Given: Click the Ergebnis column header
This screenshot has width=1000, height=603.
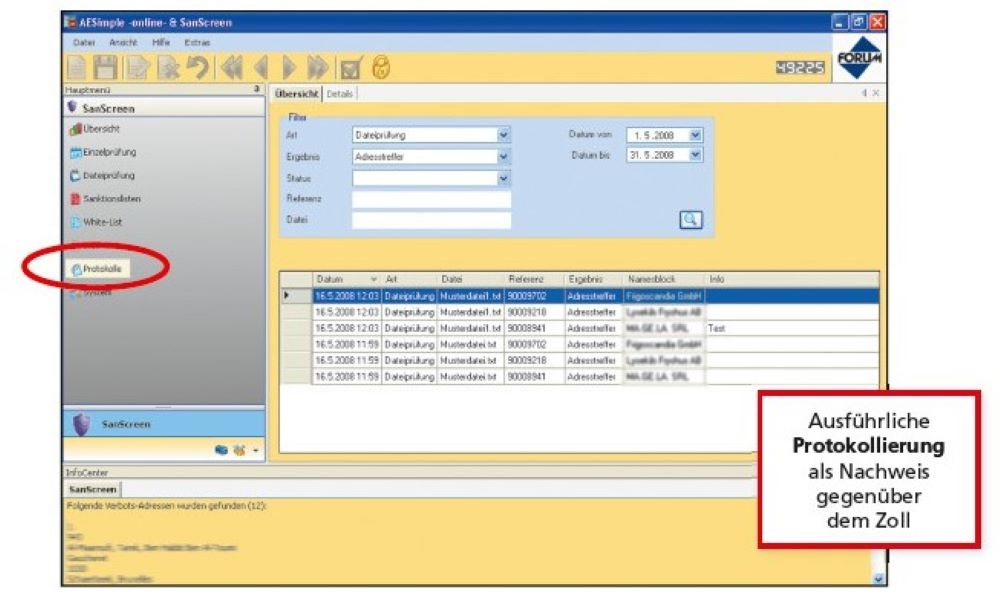Looking at the screenshot, I should [x=592, y=279].
